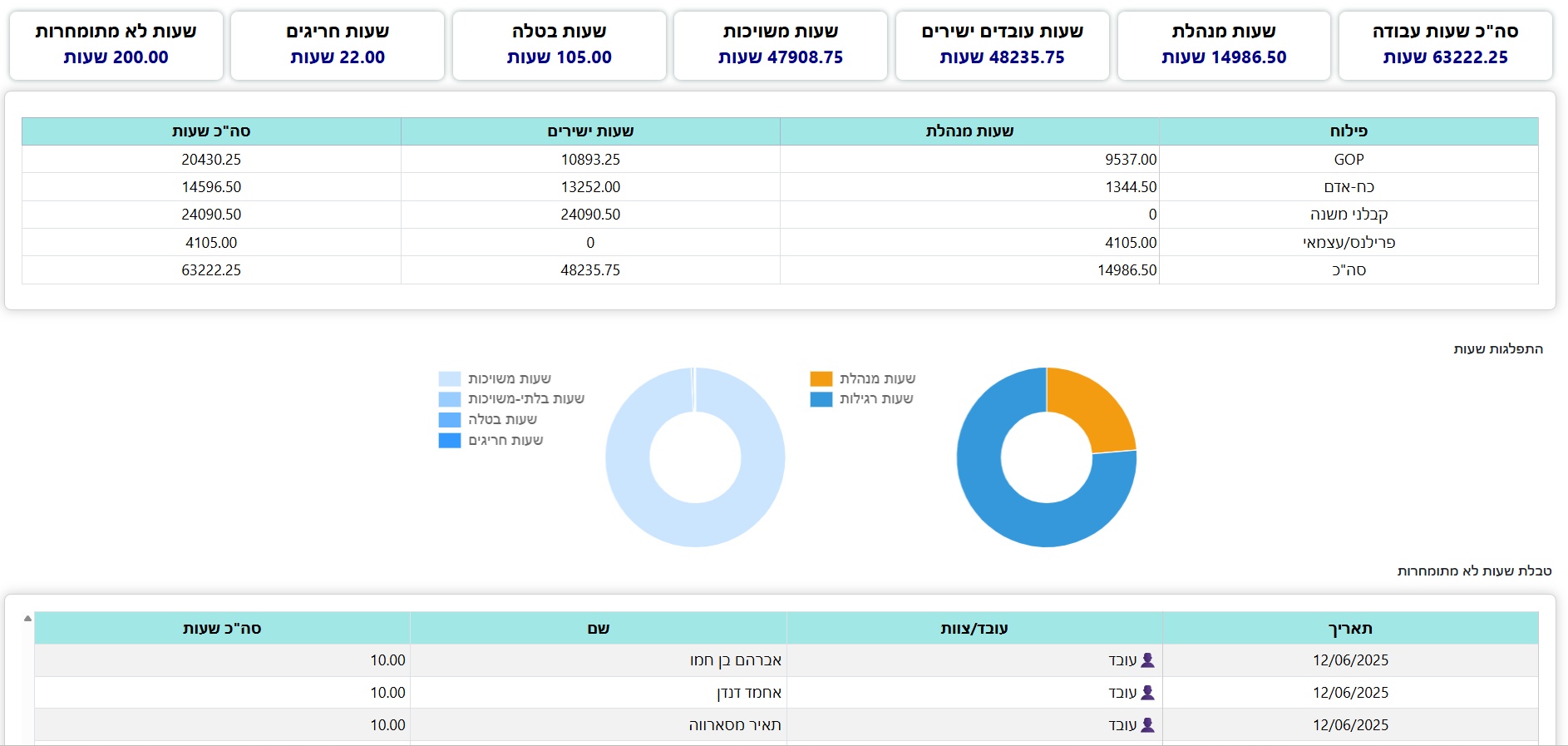Click the orange שעות מנהלת legend swatch

(x=821, y=379)
